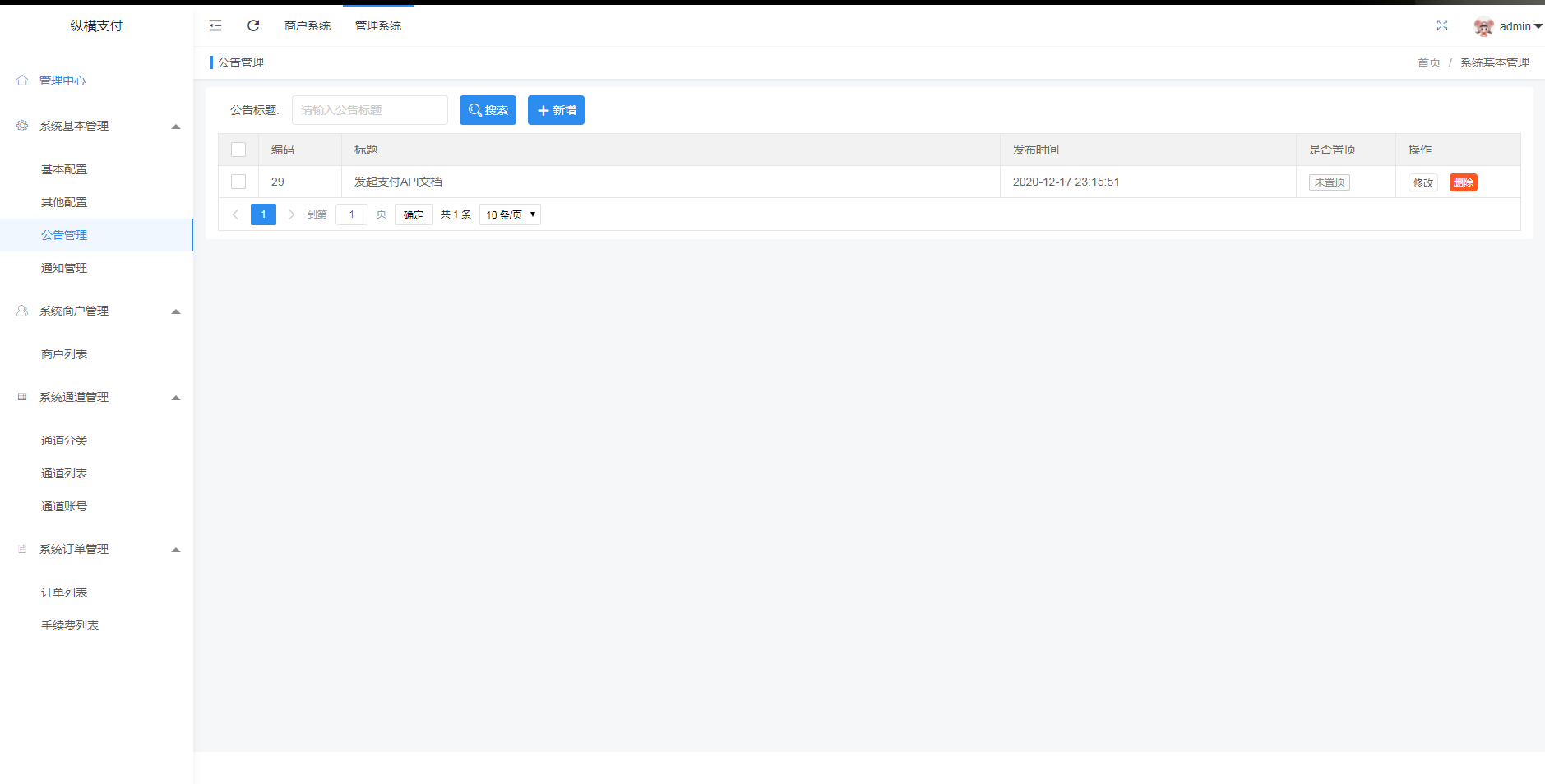Viewport: 1545px width, 784px height.
Task: Toggle fullscreen mode icon
Action: (1441, 25)
